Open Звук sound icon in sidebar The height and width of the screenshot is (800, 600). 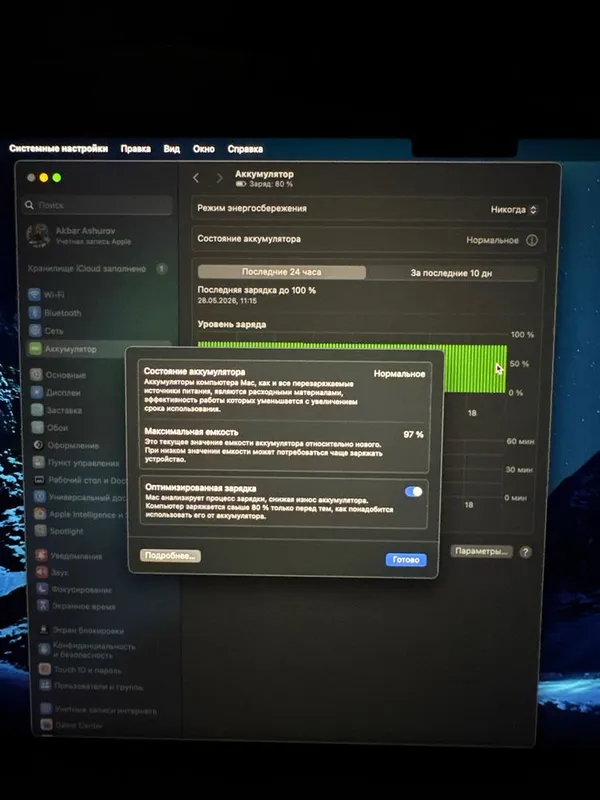click(42, 572)
